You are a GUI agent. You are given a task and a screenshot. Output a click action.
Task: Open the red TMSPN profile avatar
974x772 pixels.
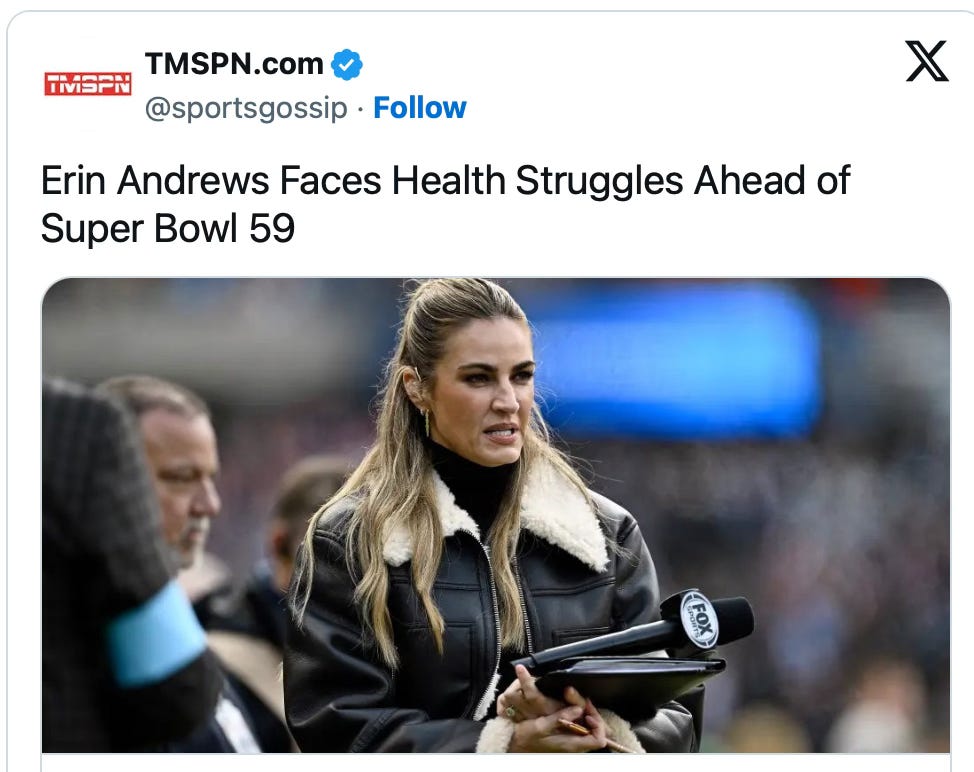click(x=88, y=83)
